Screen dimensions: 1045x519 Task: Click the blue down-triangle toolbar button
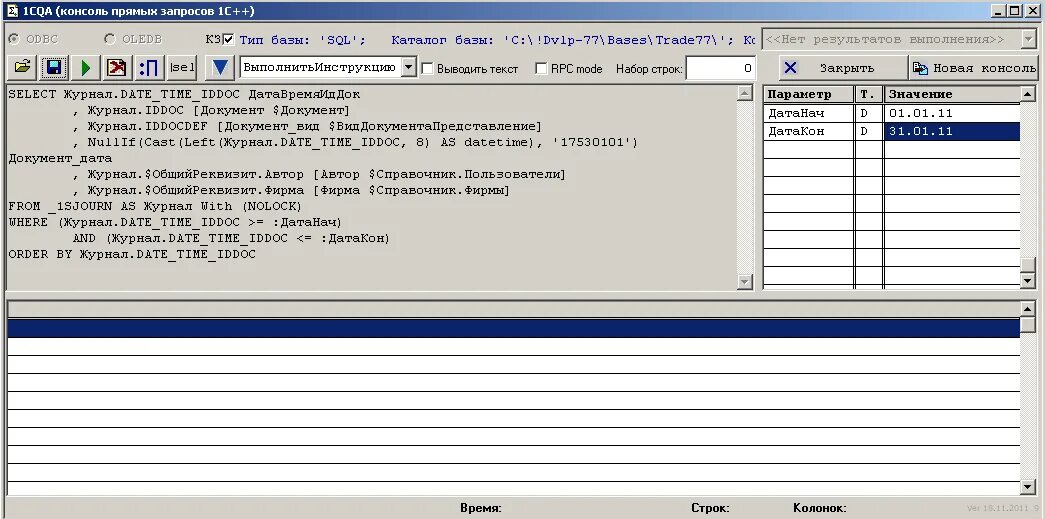[x=220, y=67]
